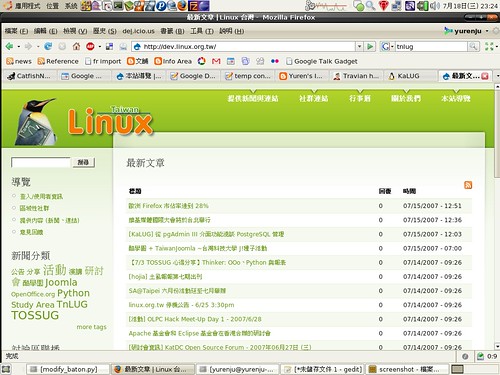Screen dimensions: 500x375
Task: Launch Firefox from the top panel
Action: point(182,5)
